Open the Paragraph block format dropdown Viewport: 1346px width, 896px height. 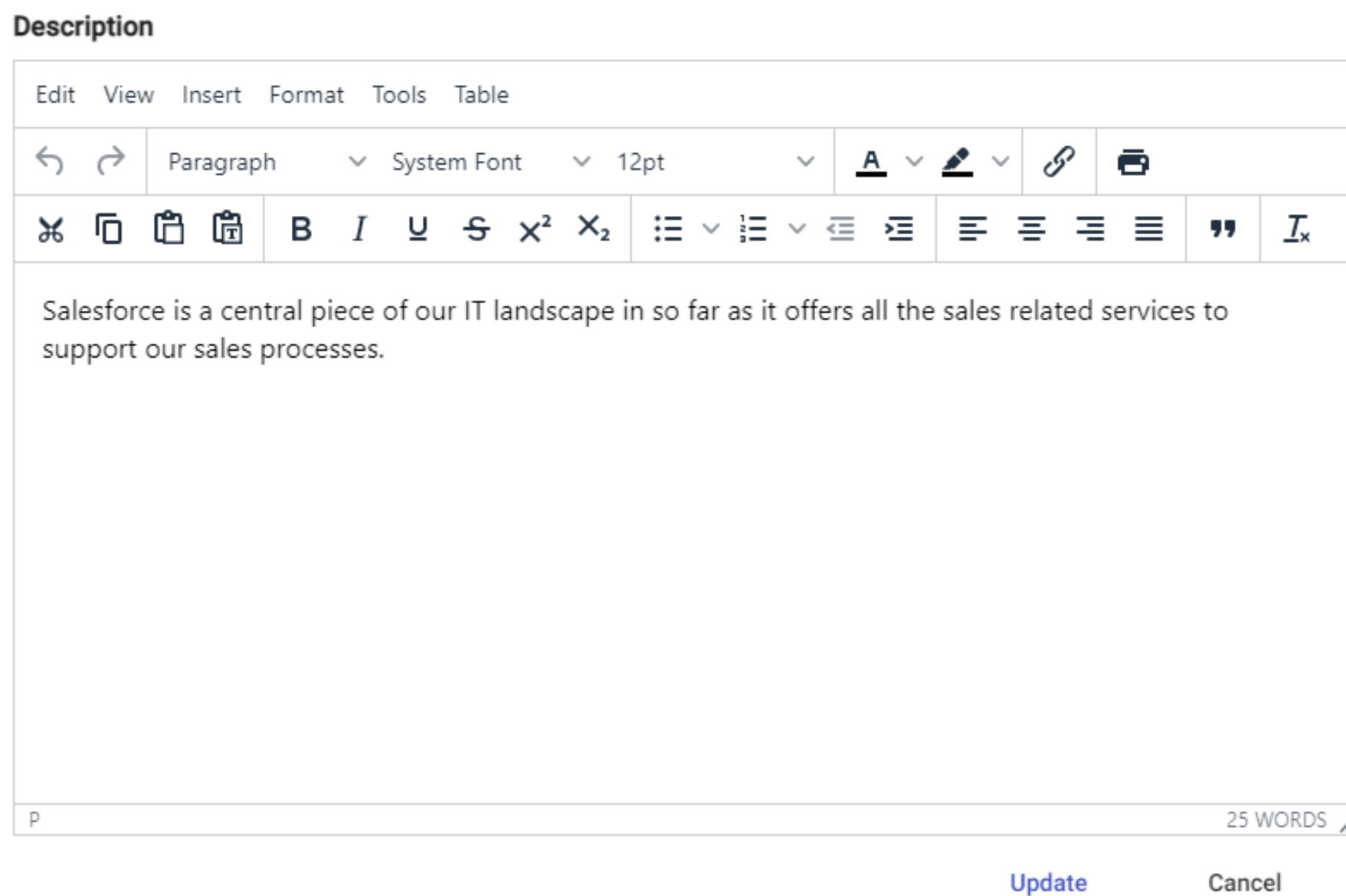(267, 162)
